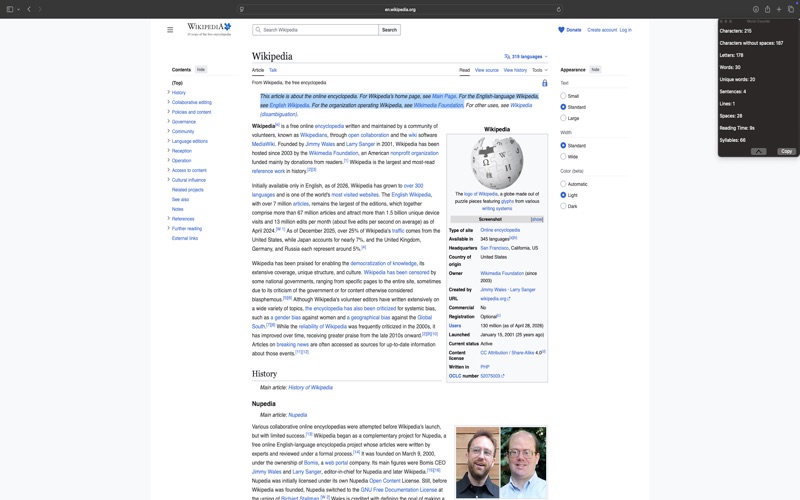This screenshot has height=500, width=800.
Task: Select the Standard width radio
Action: 563,145
